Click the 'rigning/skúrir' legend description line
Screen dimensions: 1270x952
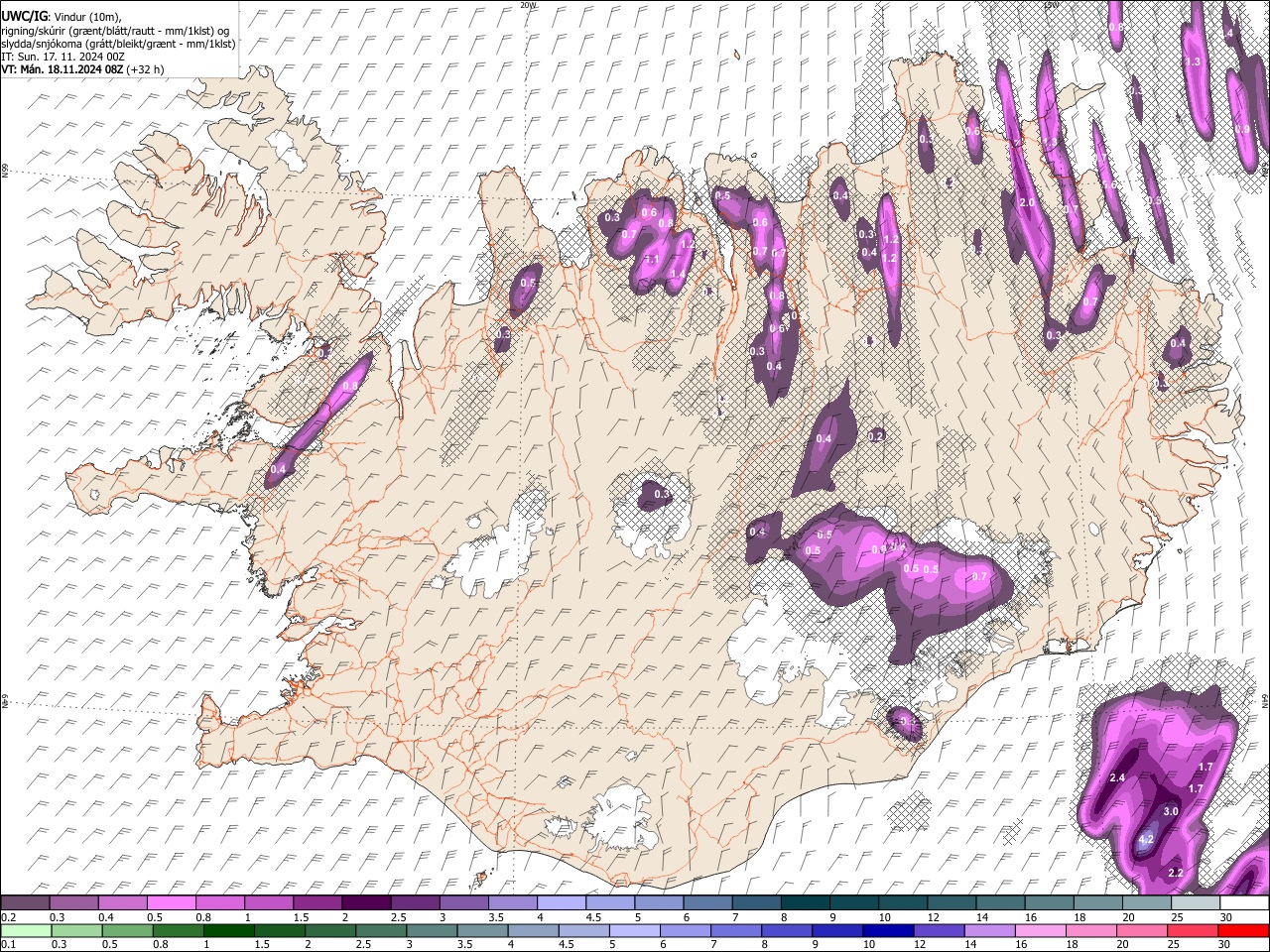point(117,30)
